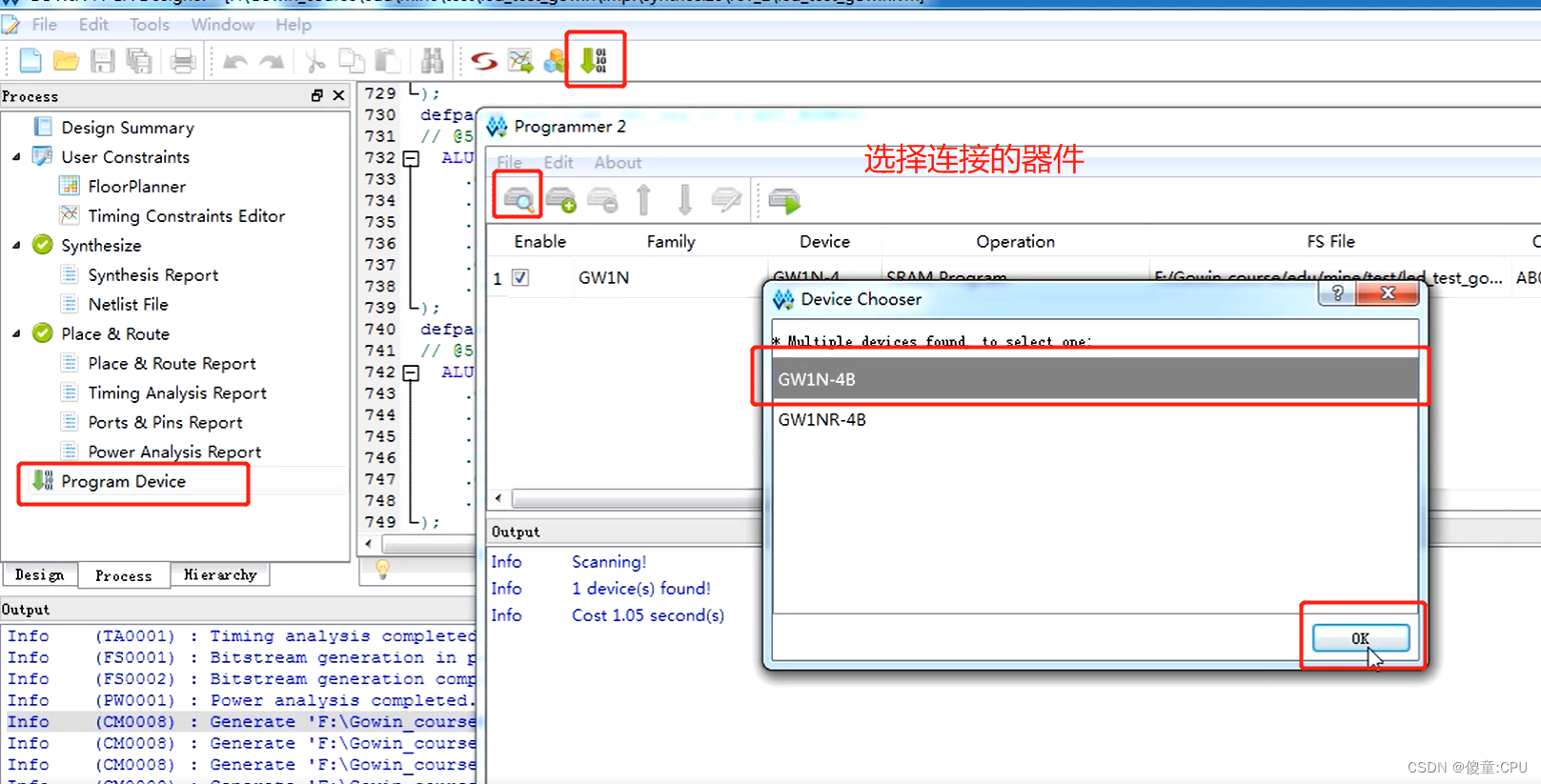
Task: Edit the device configuration with the pencil icon
Action: tap(726, 199)
